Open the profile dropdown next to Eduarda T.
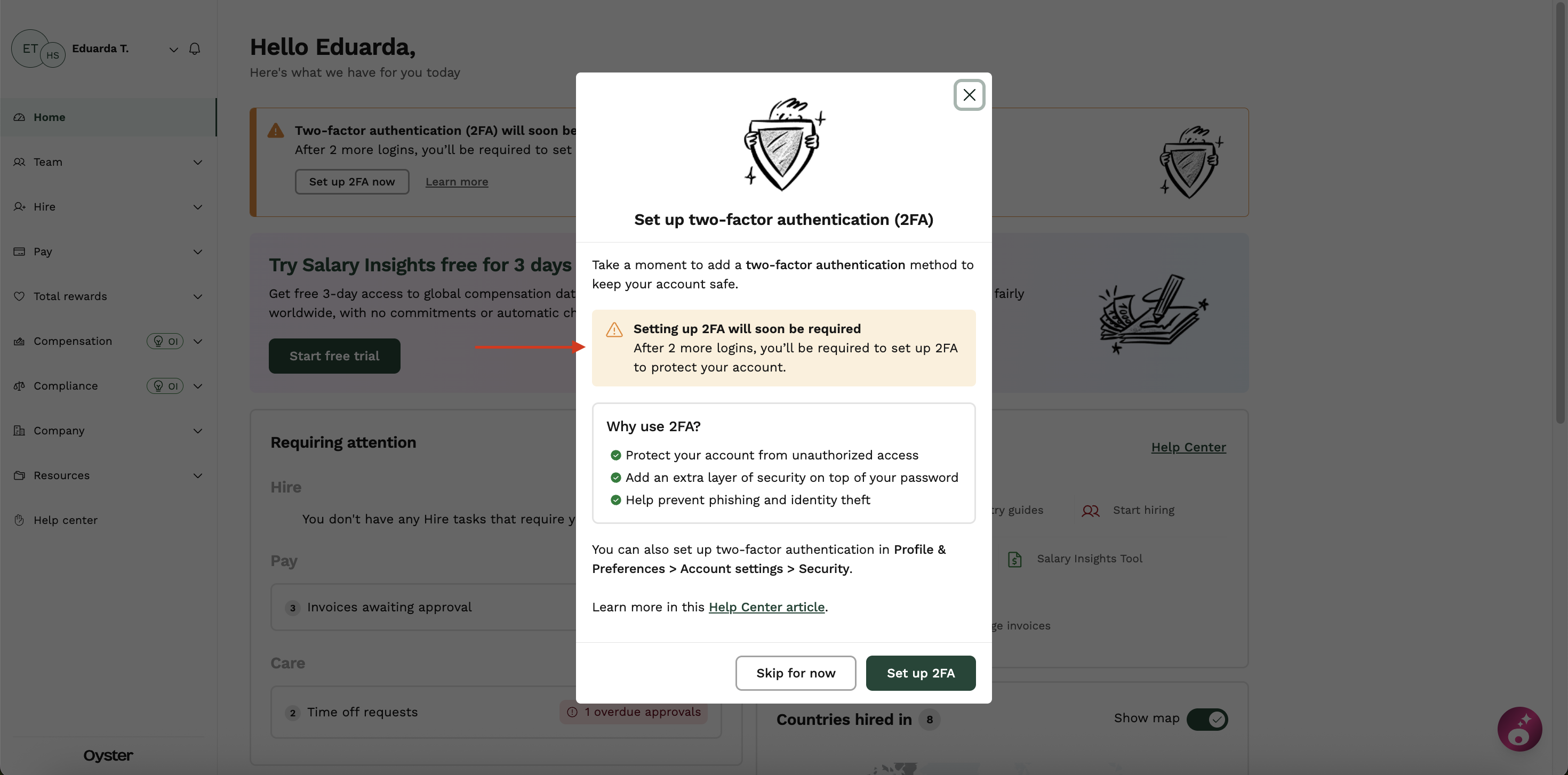The image size is (1568, 775). click(173, 49)
